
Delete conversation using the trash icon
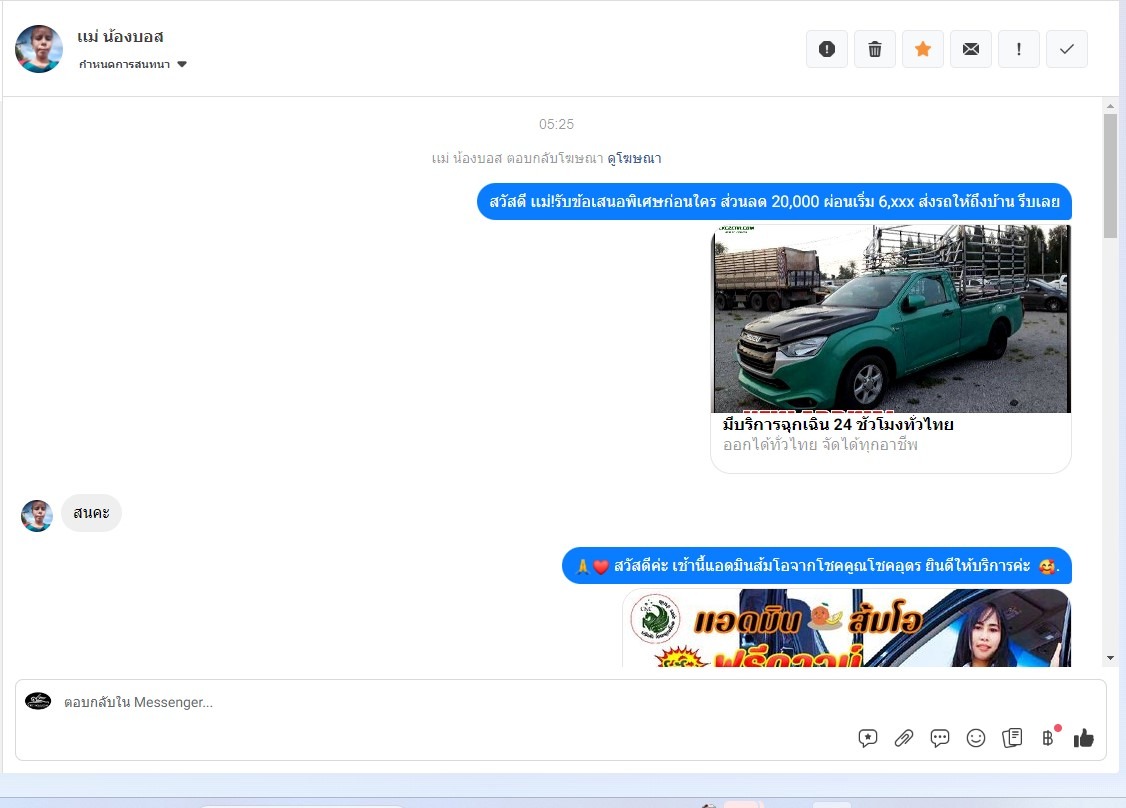tap(875, 49)
